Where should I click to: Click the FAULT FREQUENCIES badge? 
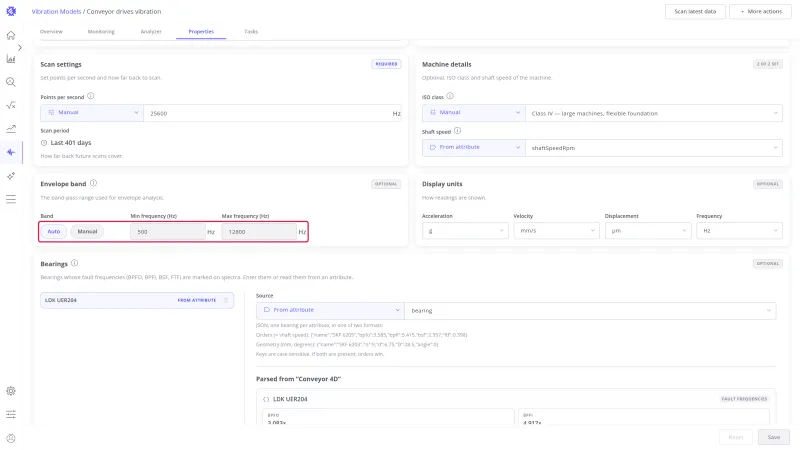click(x=744, y=399)
